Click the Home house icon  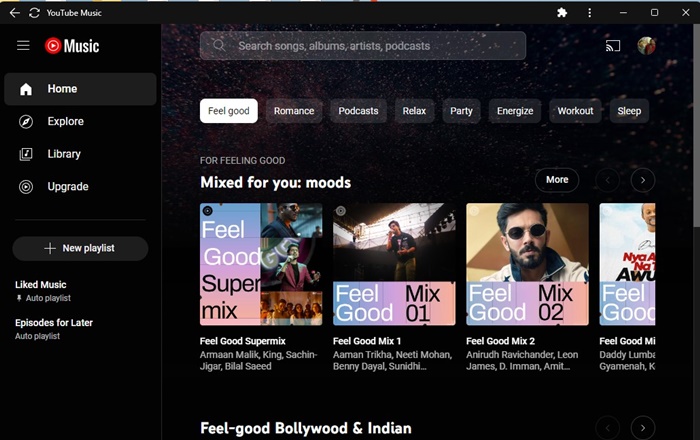point(26,89)
